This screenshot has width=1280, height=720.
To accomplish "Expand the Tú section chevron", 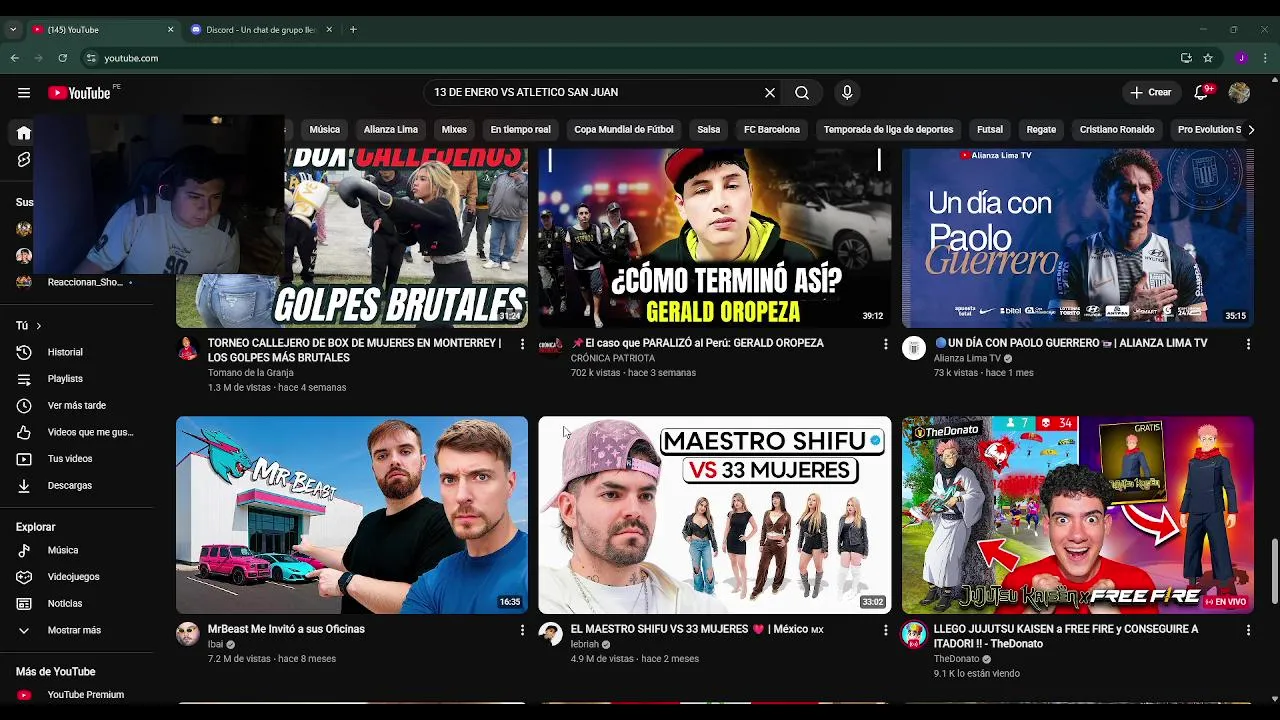I will (x=39, y=326).
